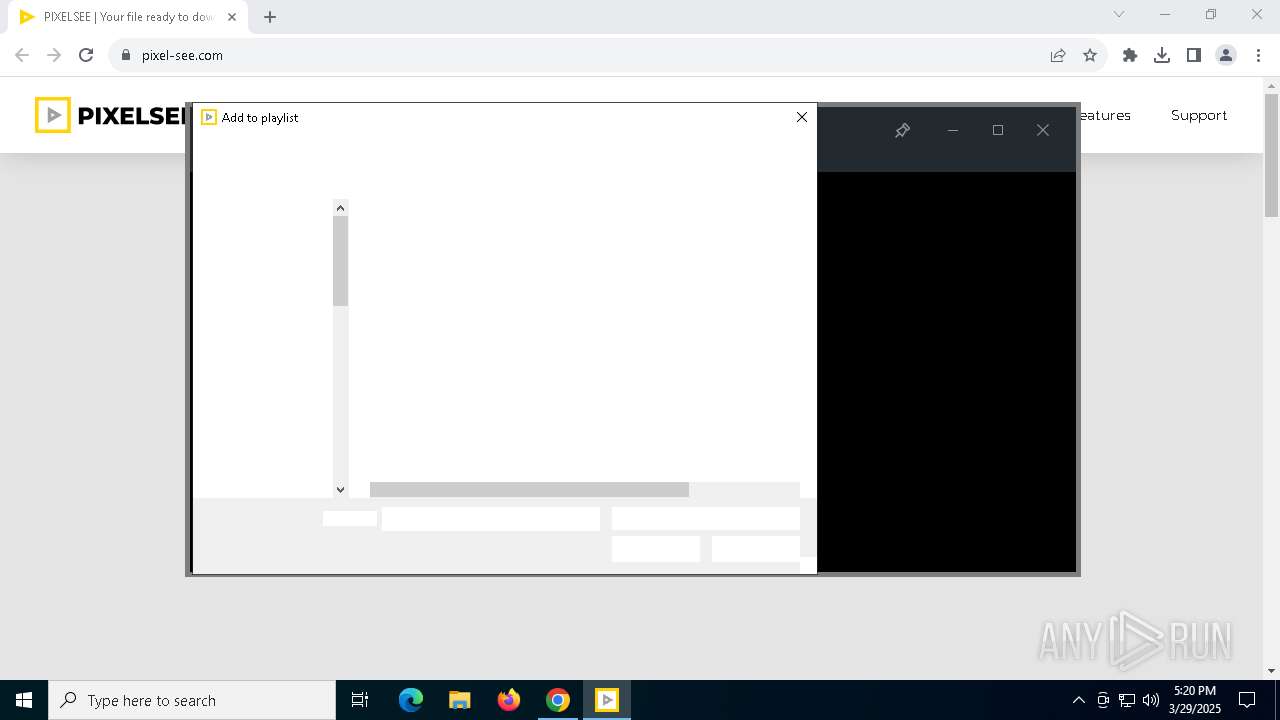This screenshot has width=1280, height=720.
Task: Open Chrome three-dot menu
Action: tap(1257, 55)
